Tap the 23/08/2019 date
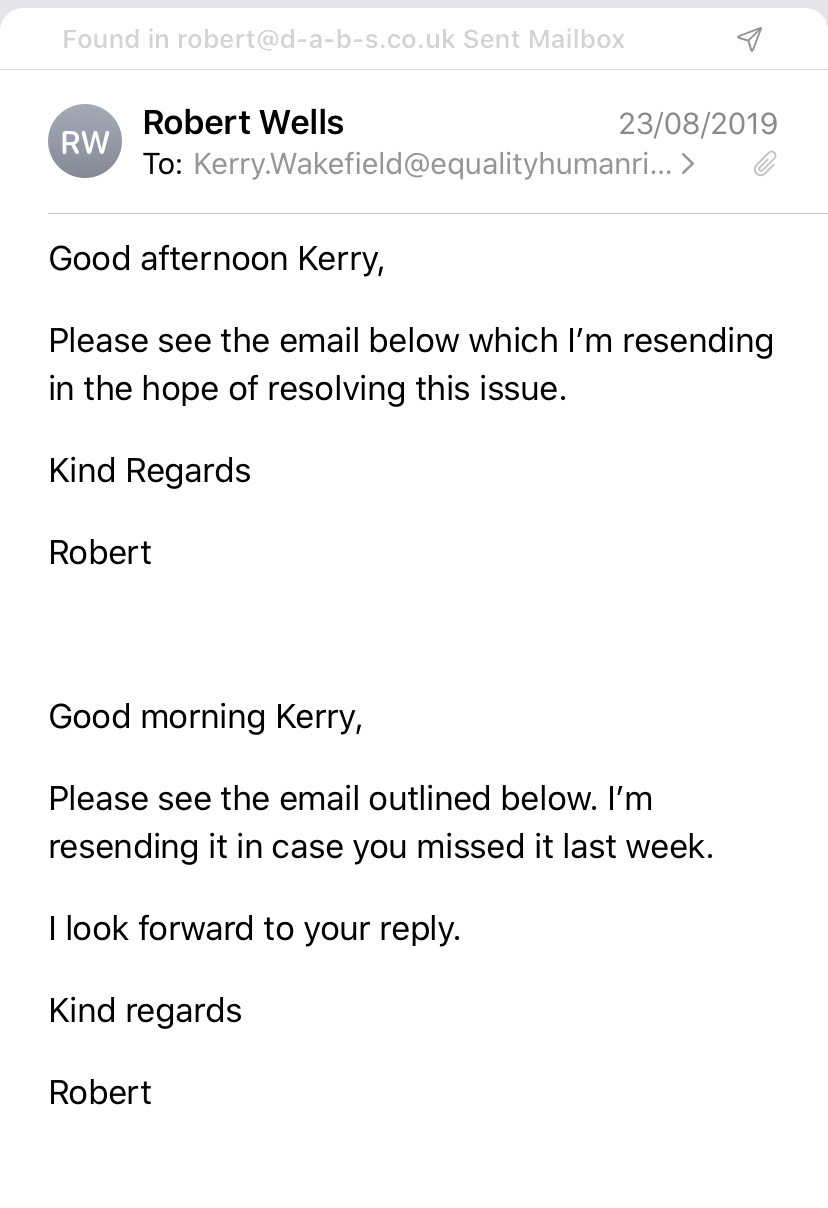The width and height of the screenshot is (828, 1208). pos(698,124)
